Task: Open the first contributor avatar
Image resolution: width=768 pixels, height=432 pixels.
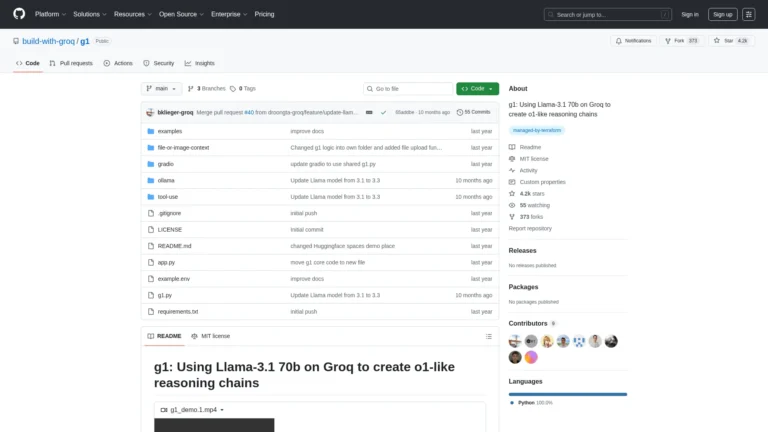Action: coord(515,341)
